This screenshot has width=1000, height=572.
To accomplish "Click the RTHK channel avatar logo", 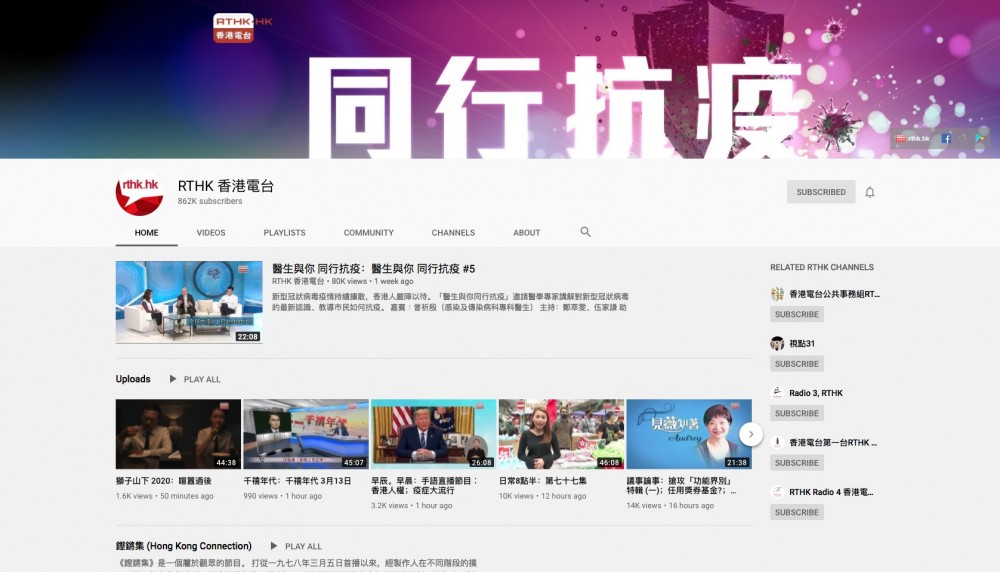I will pos(139,193).
